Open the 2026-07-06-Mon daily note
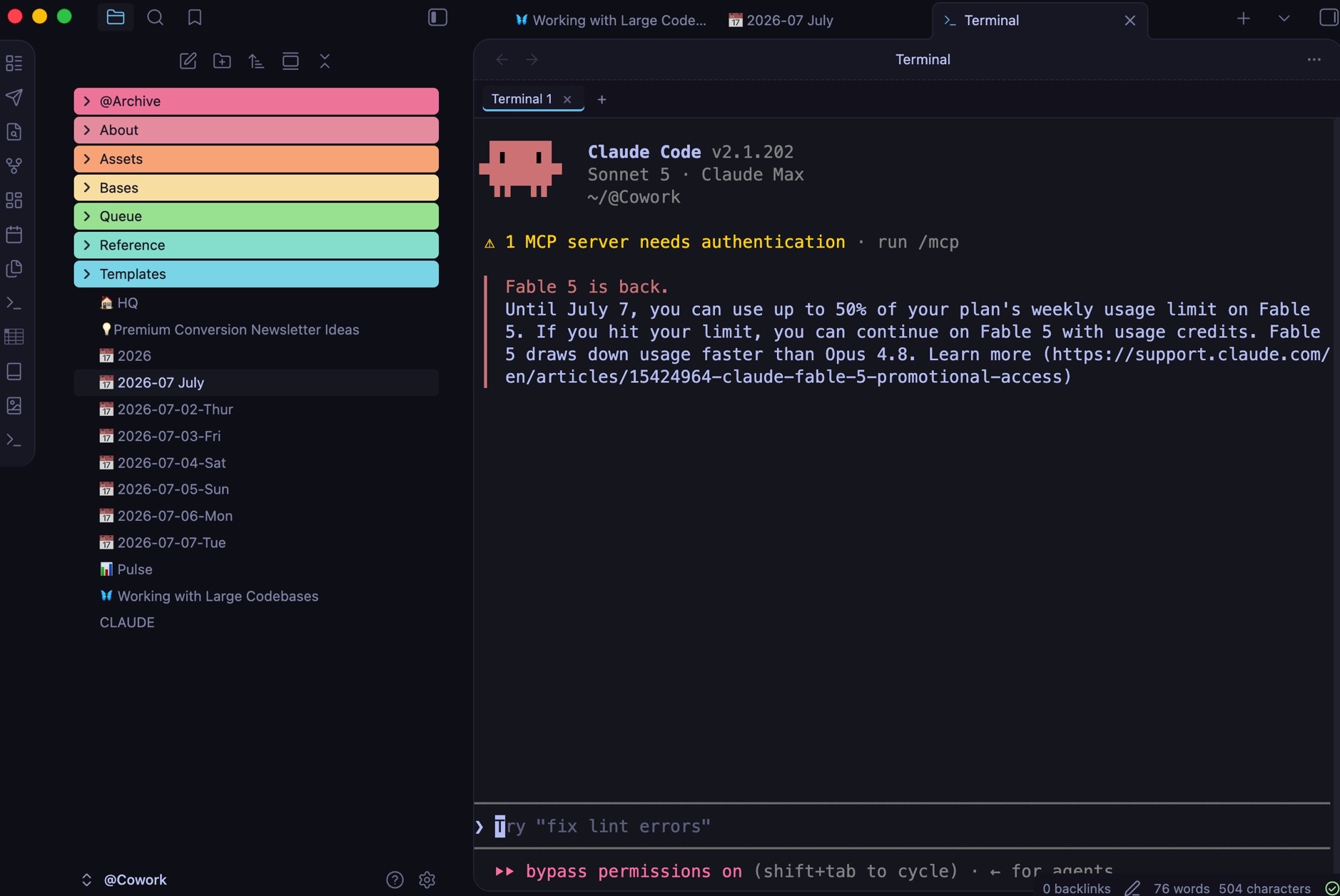This screenshot has width=1340, height=896. [x=256, y=516]
